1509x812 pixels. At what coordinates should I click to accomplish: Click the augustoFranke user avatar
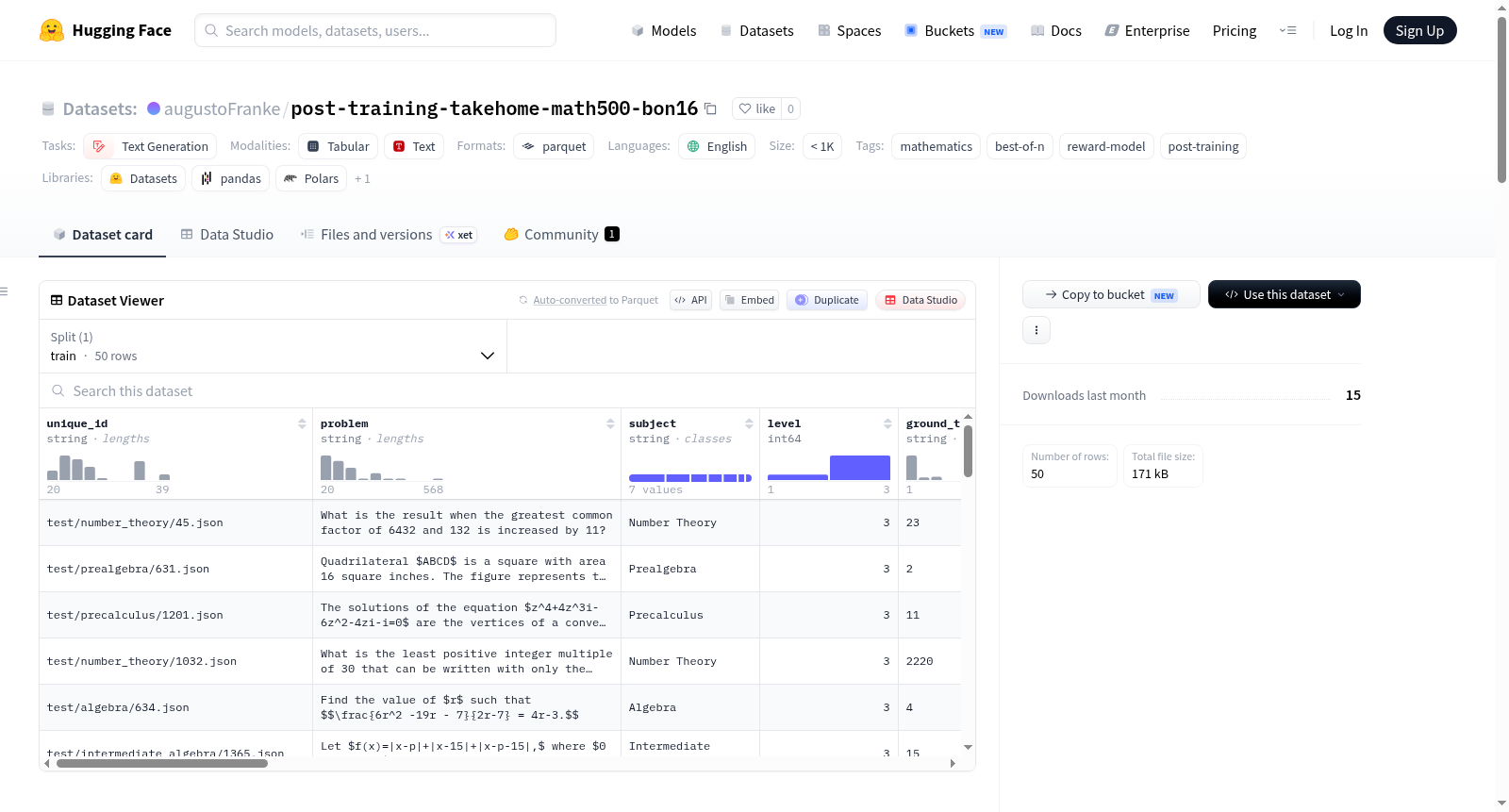[x=154, y=108]
